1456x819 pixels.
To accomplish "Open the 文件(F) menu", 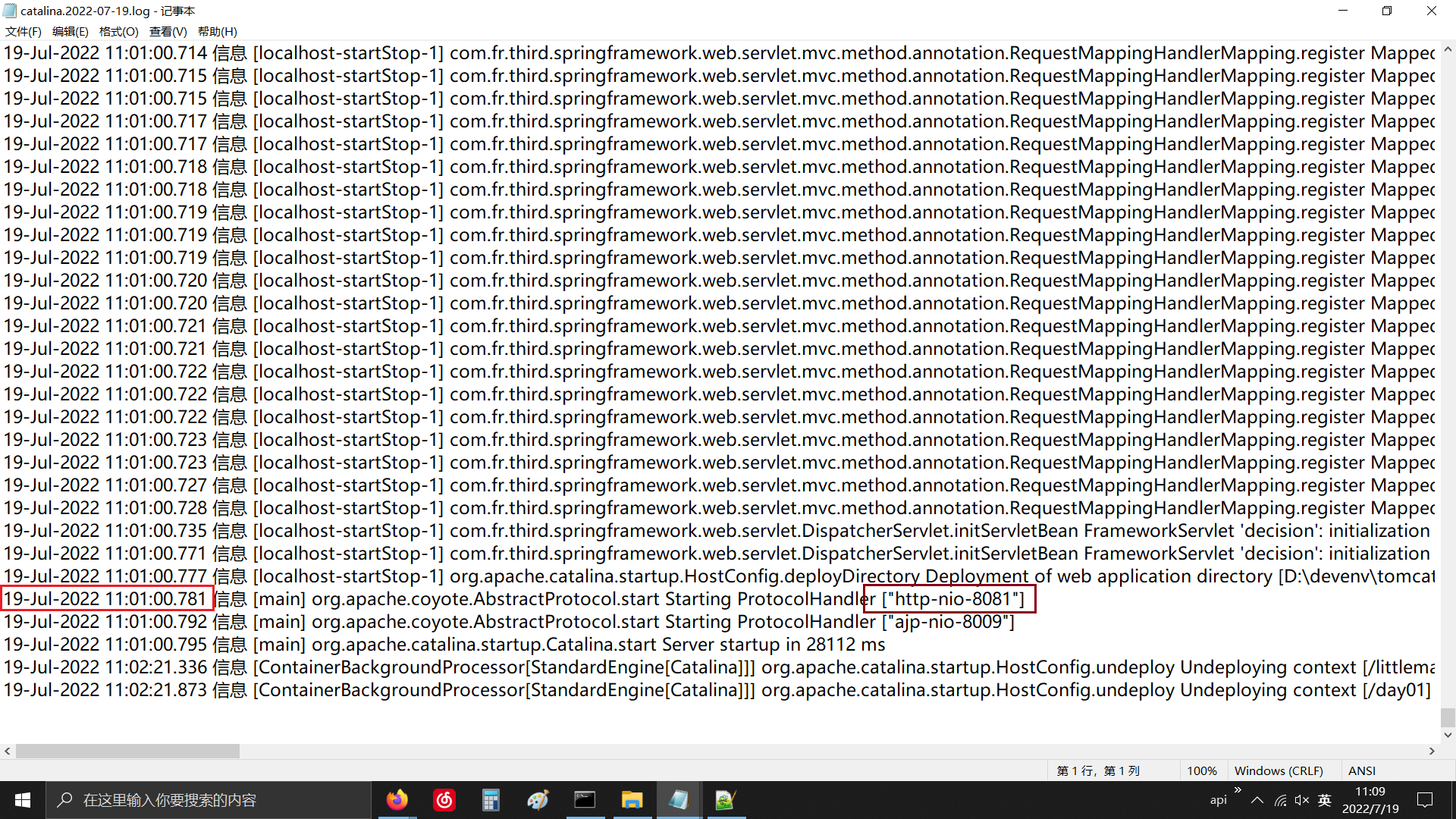I will click(x=23, y=31).
